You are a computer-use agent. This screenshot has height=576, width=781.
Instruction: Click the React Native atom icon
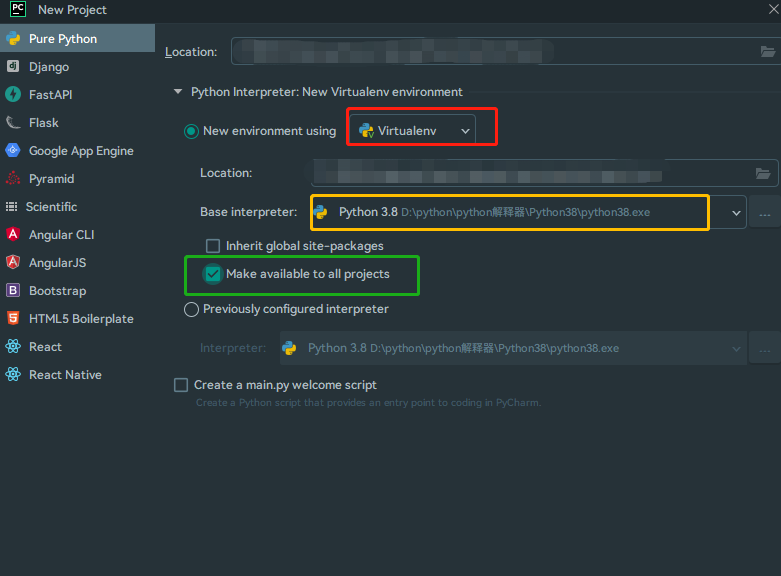click(x=13, y=374)
